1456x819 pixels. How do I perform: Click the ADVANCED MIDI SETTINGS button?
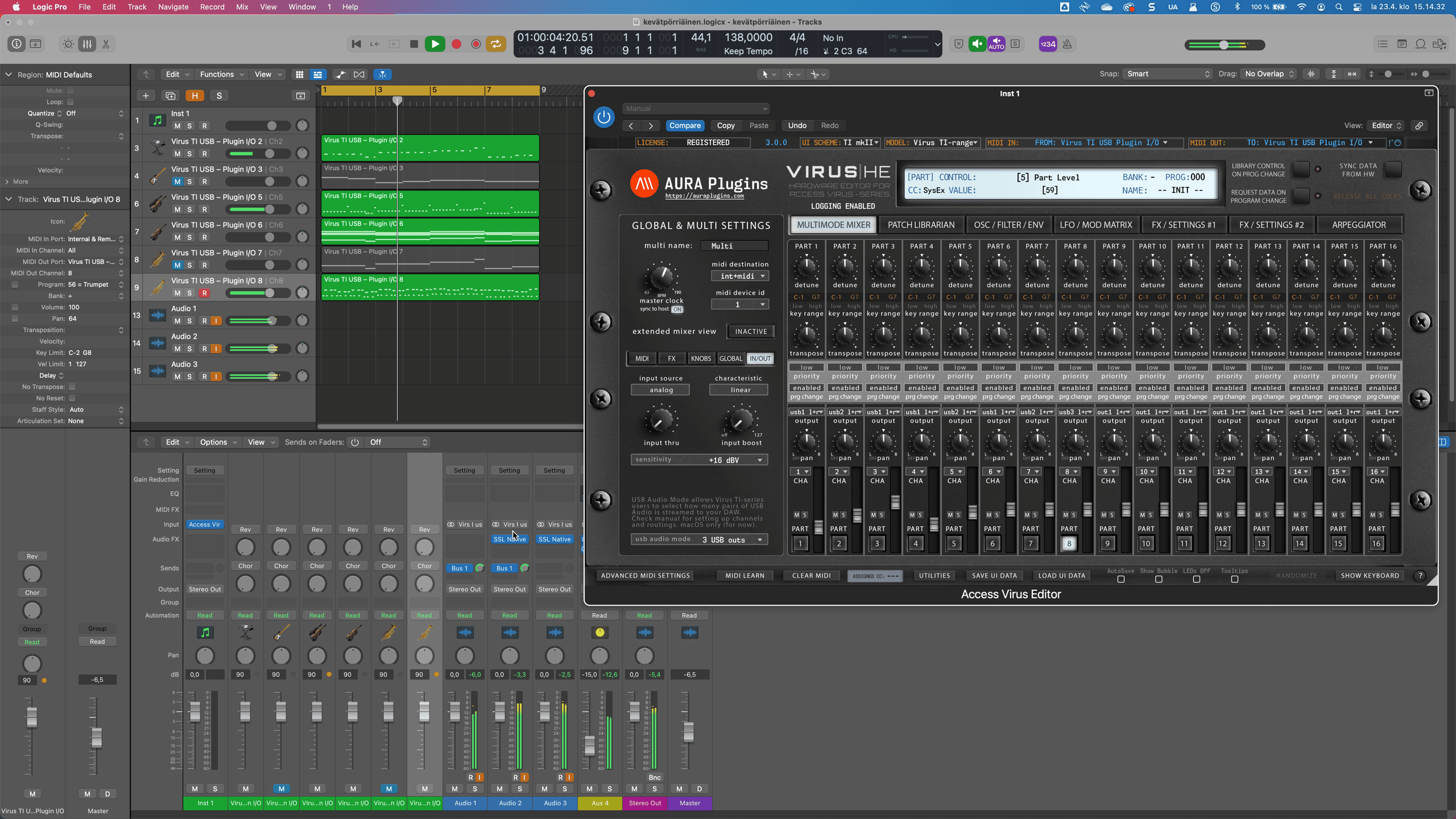point(645,576)
